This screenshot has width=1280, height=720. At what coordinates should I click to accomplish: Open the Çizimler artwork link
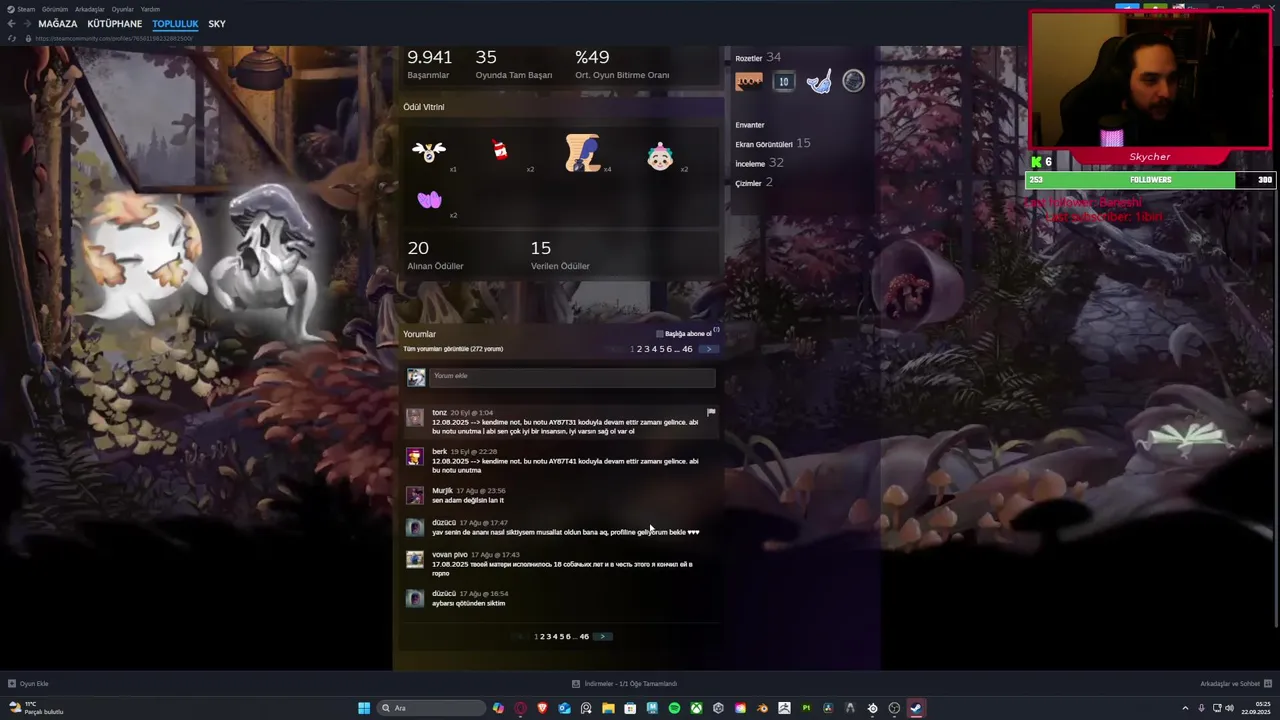(x=754, y=183)
